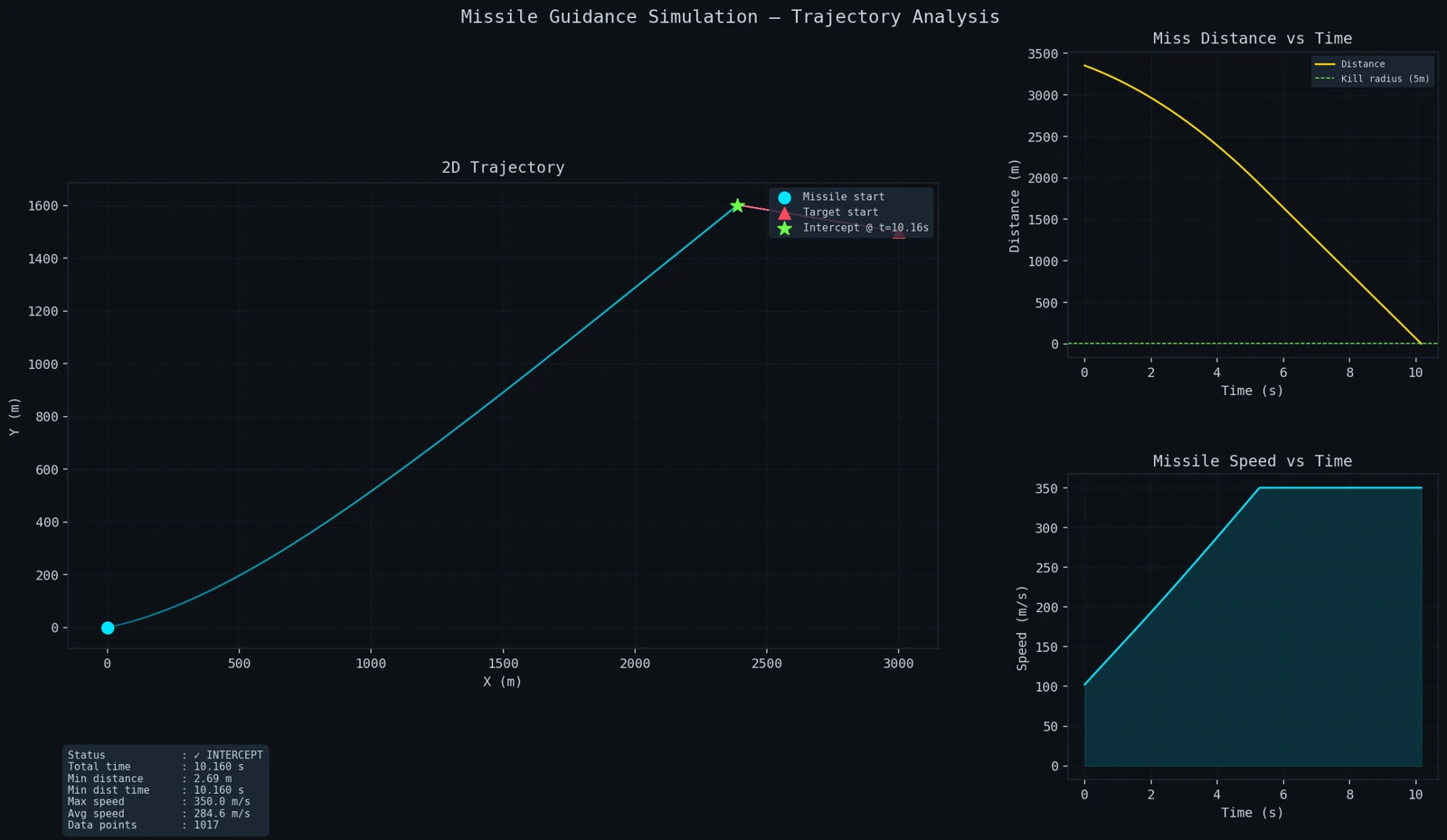Click the "3500" tick on the Miss Distance axis
The height and width of the screenshot is (840, 1447).
click(x=1043, y=54)
